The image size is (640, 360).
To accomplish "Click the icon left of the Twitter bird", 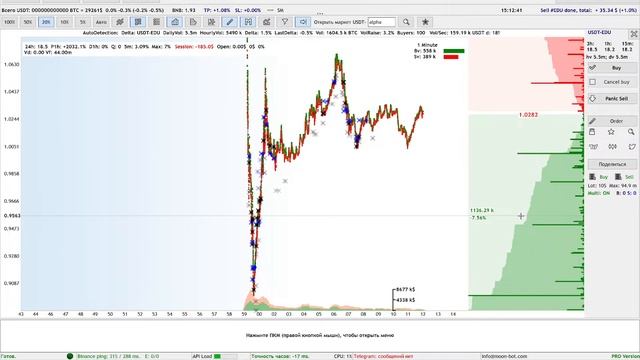I will tap(613, 147).
